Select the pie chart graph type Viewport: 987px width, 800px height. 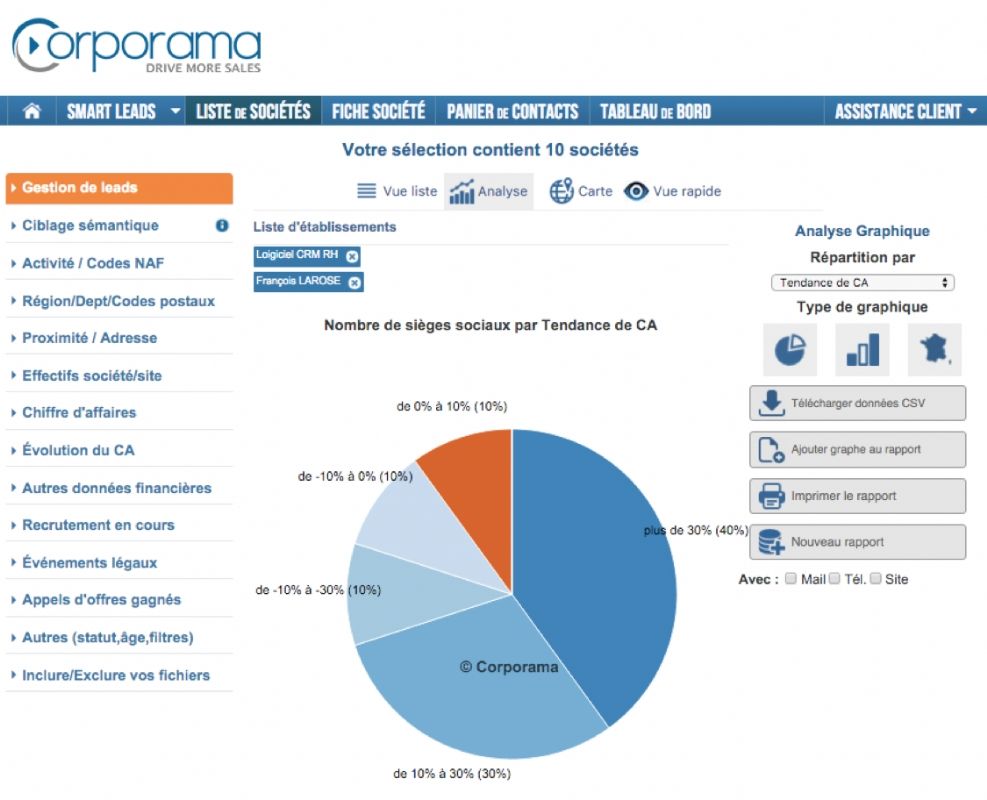790,350
